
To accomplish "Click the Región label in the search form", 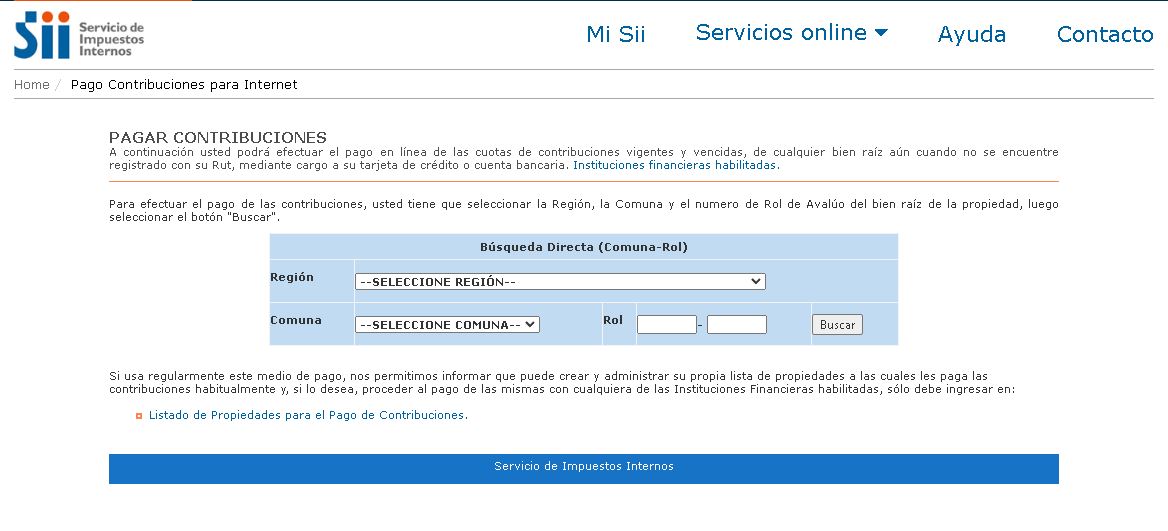I will coord(292,277).
